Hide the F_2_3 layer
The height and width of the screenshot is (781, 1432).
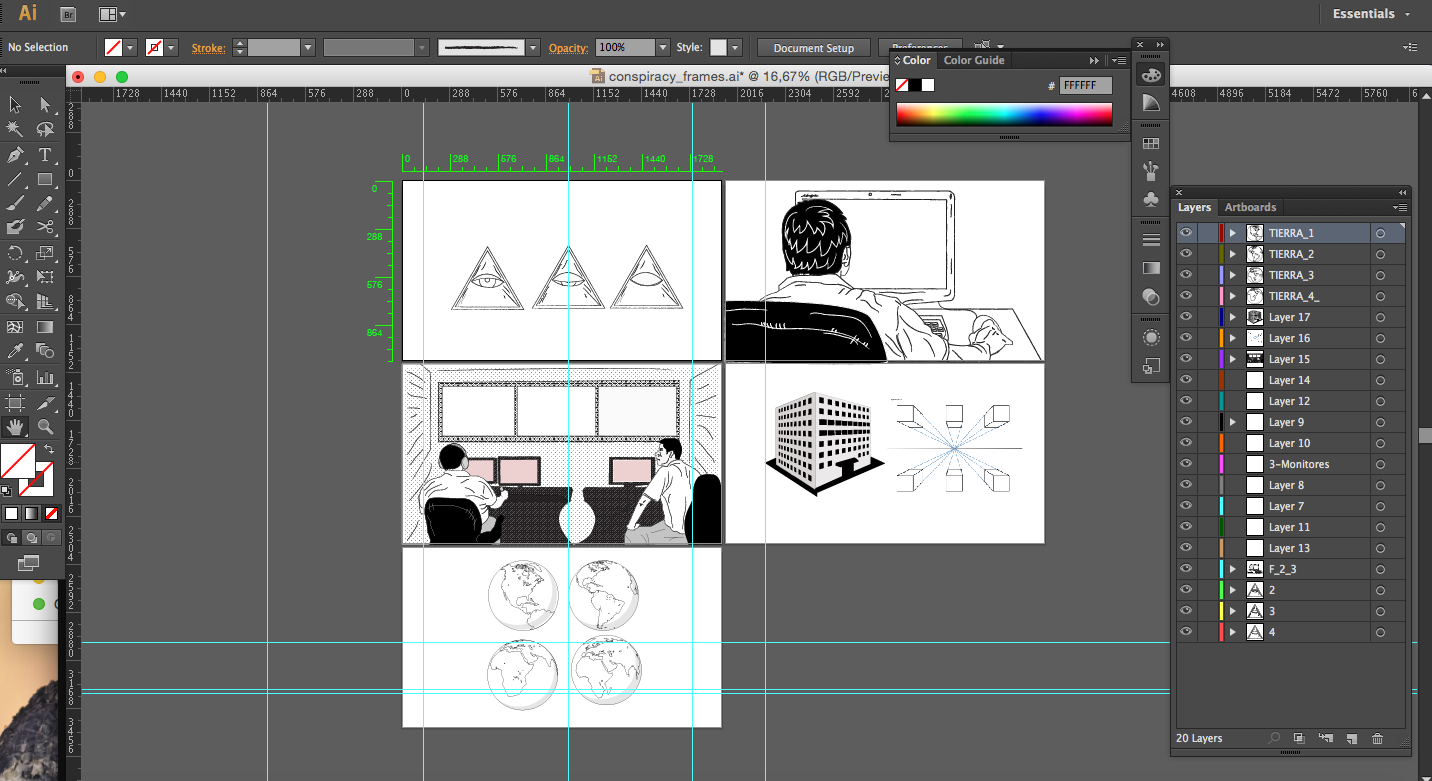(x=1186, y=569)
